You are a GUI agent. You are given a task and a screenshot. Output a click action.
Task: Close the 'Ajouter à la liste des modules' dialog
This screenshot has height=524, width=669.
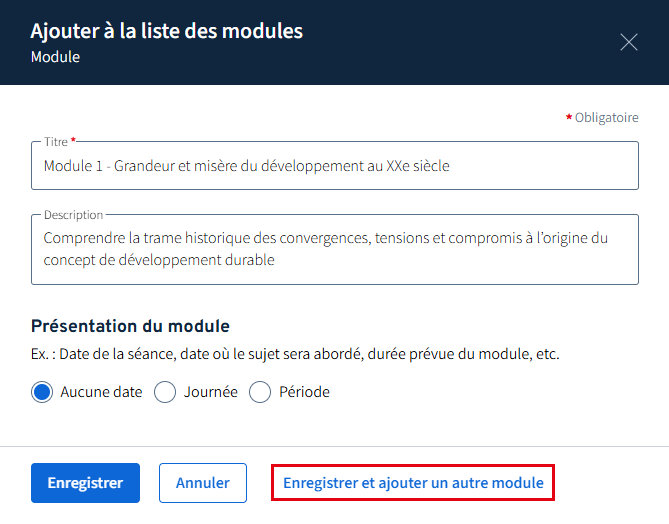coord(628,42)
